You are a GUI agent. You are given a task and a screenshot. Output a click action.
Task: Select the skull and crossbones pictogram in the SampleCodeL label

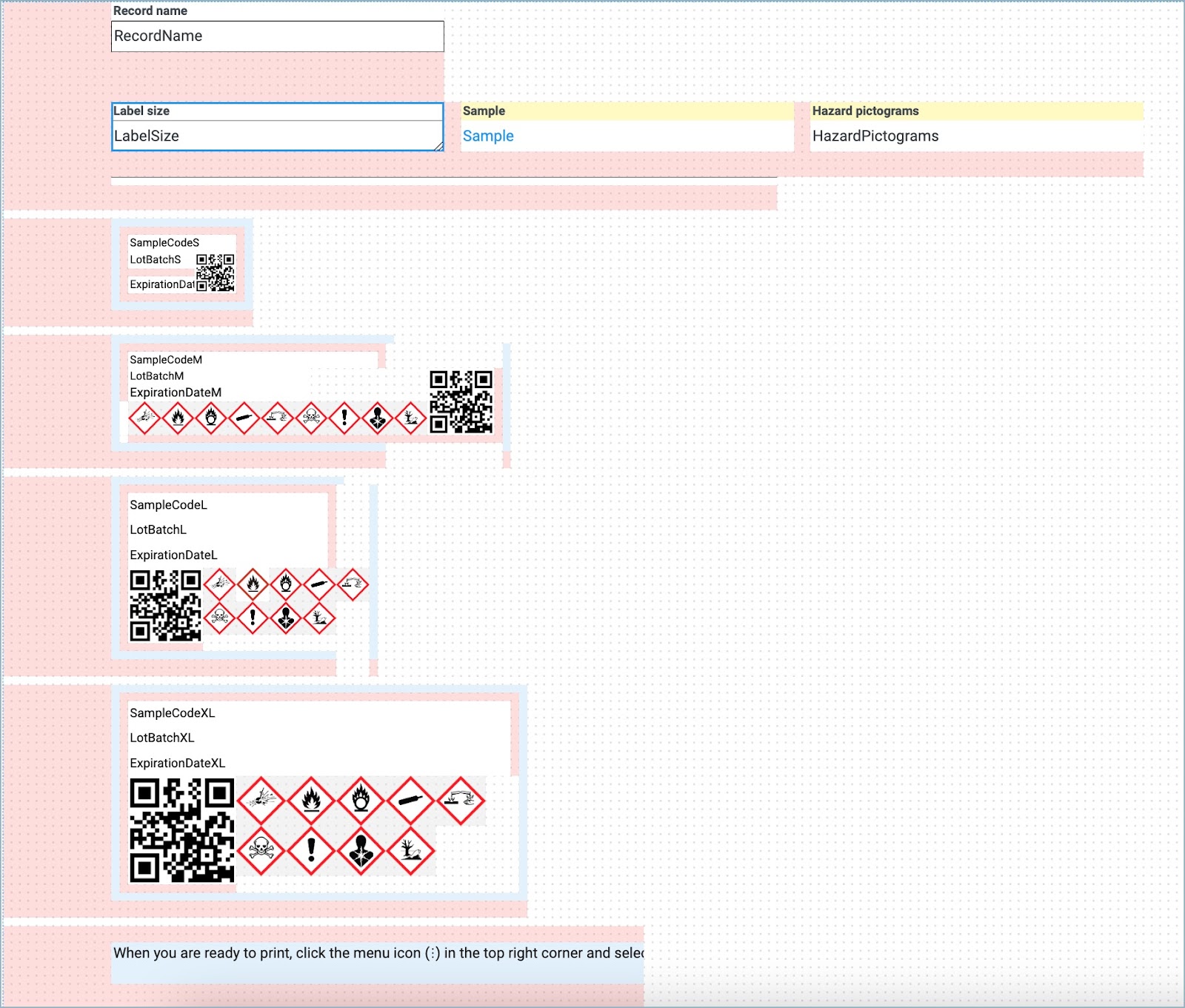pos(219,618)
